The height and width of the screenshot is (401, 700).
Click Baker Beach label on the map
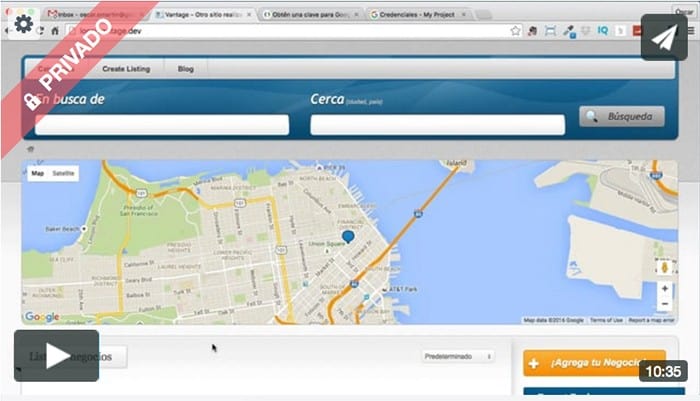[x=62, y=229]
